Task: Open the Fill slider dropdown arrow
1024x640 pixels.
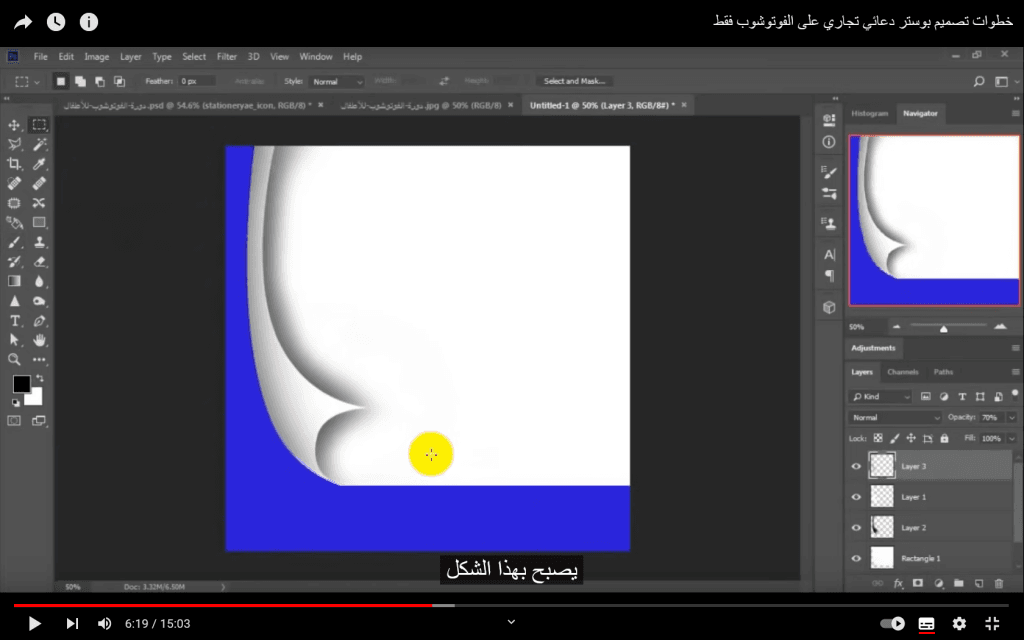Action: pos(1012,438)
